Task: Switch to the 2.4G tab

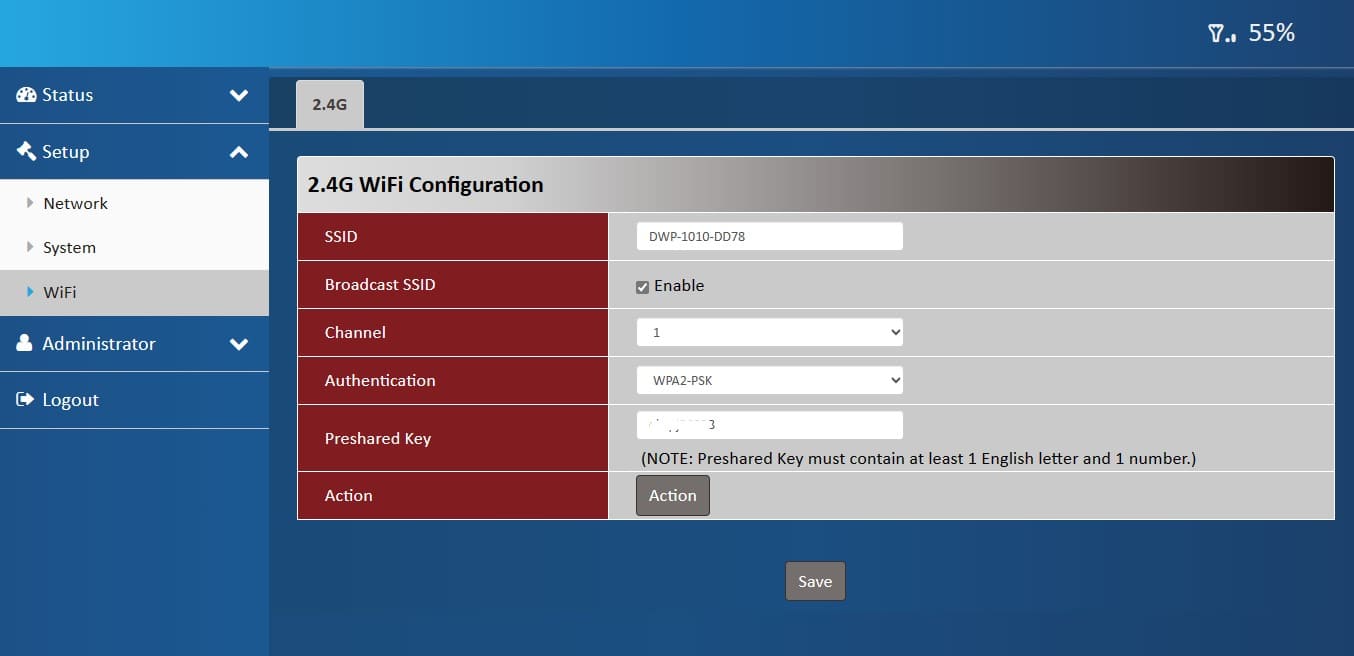Action: tap(329, 104)
